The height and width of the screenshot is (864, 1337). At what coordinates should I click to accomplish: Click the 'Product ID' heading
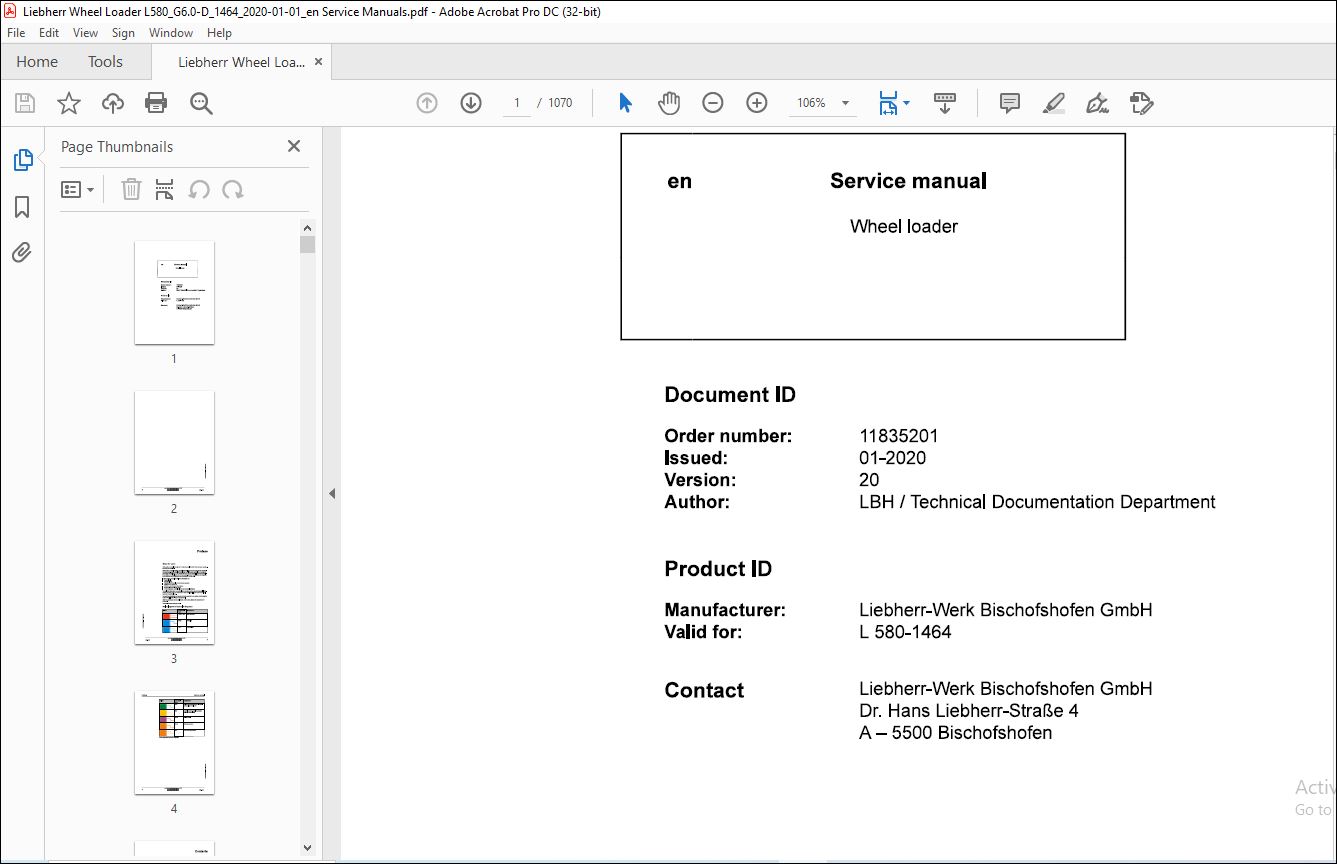pos(718,569)
